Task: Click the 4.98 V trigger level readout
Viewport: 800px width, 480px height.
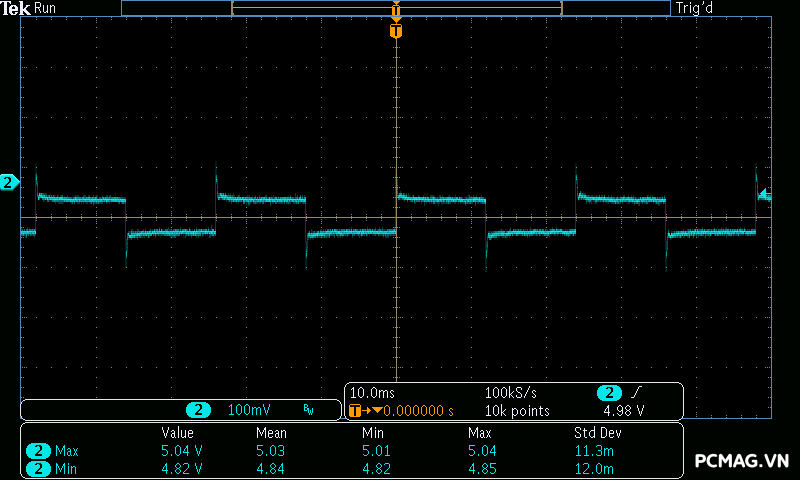Action: (x=623, y=411)
